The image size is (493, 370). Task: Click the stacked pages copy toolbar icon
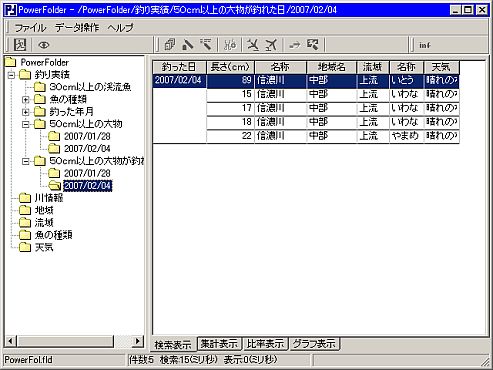click(x=170, y=45)
